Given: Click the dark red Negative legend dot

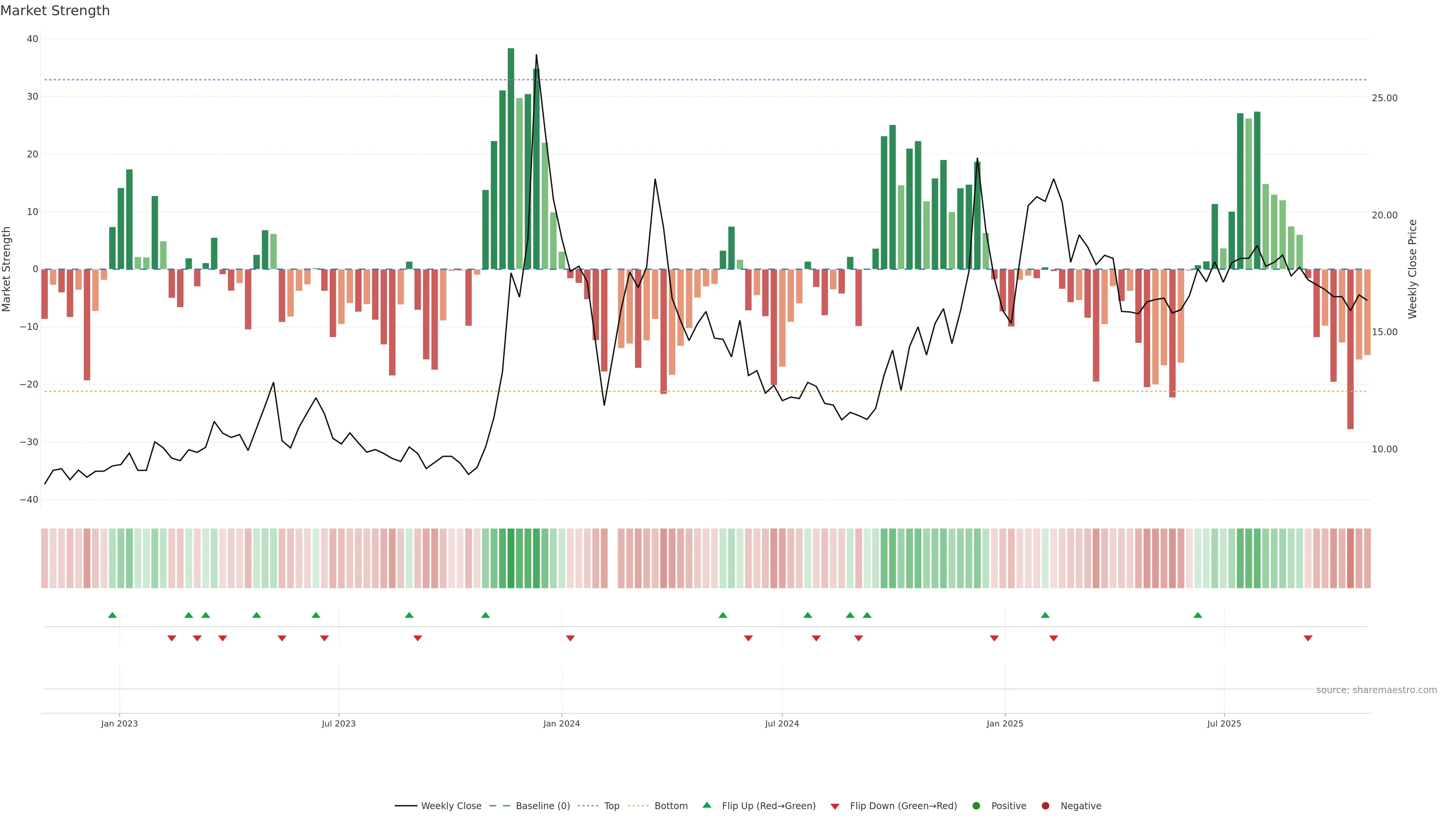Looking at the screenshot, I should click(x=1045, y=805).
